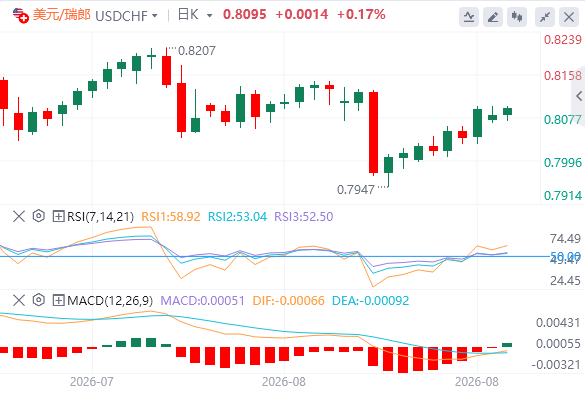This screenshot has width=585, height=393.
Task: Remove the MACD indicator panel
Action: click(x=19, y=300)
